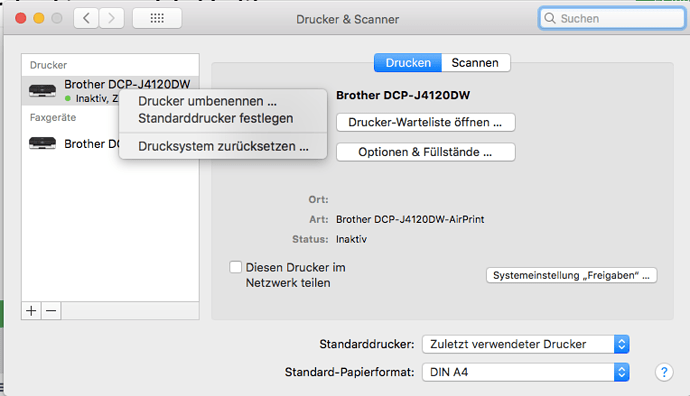
Task: Minimize the window with the yellow button
Action: [39, 18]
